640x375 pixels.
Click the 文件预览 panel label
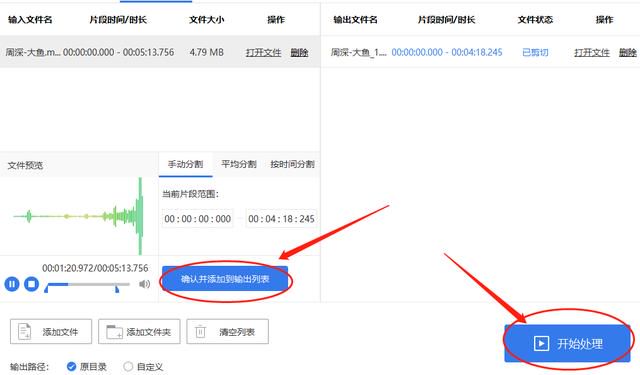[25, 165]
